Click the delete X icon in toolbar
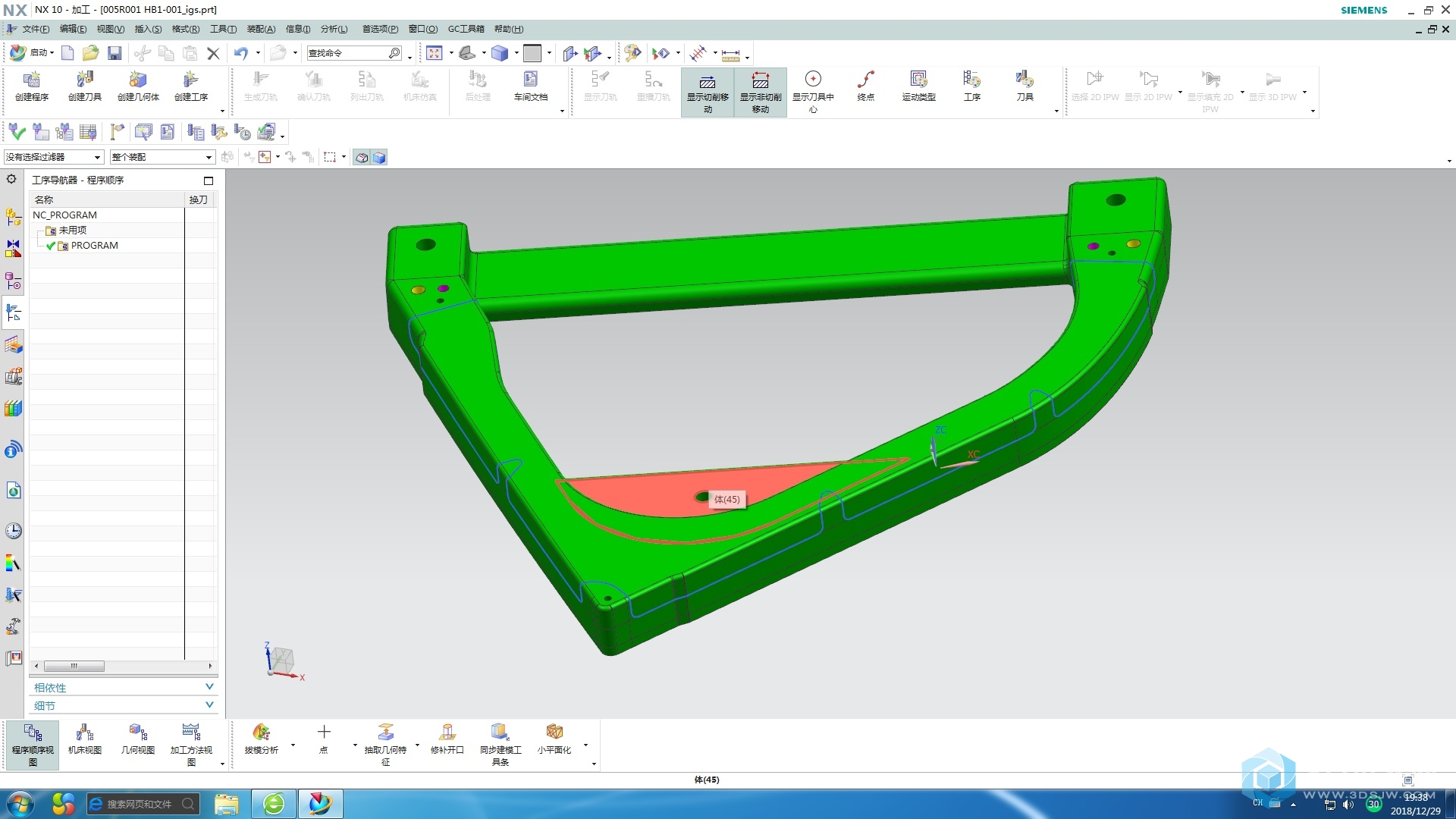 pyautogui.click(x=213, y=53)
